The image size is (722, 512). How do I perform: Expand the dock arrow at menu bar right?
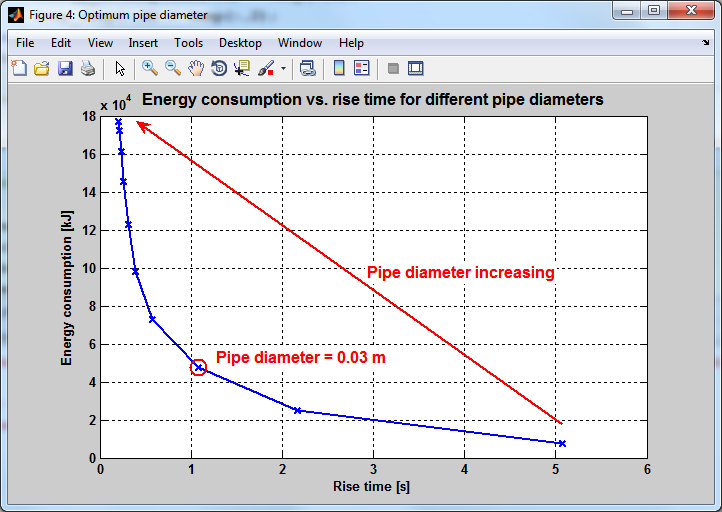(705, 43)
